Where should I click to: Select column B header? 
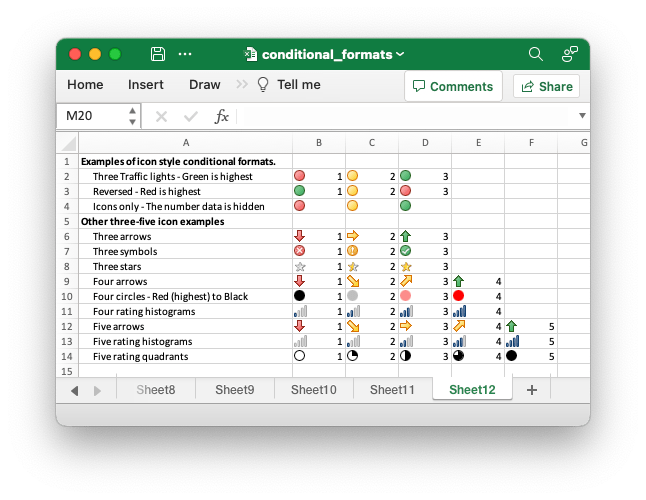[319, 143]
